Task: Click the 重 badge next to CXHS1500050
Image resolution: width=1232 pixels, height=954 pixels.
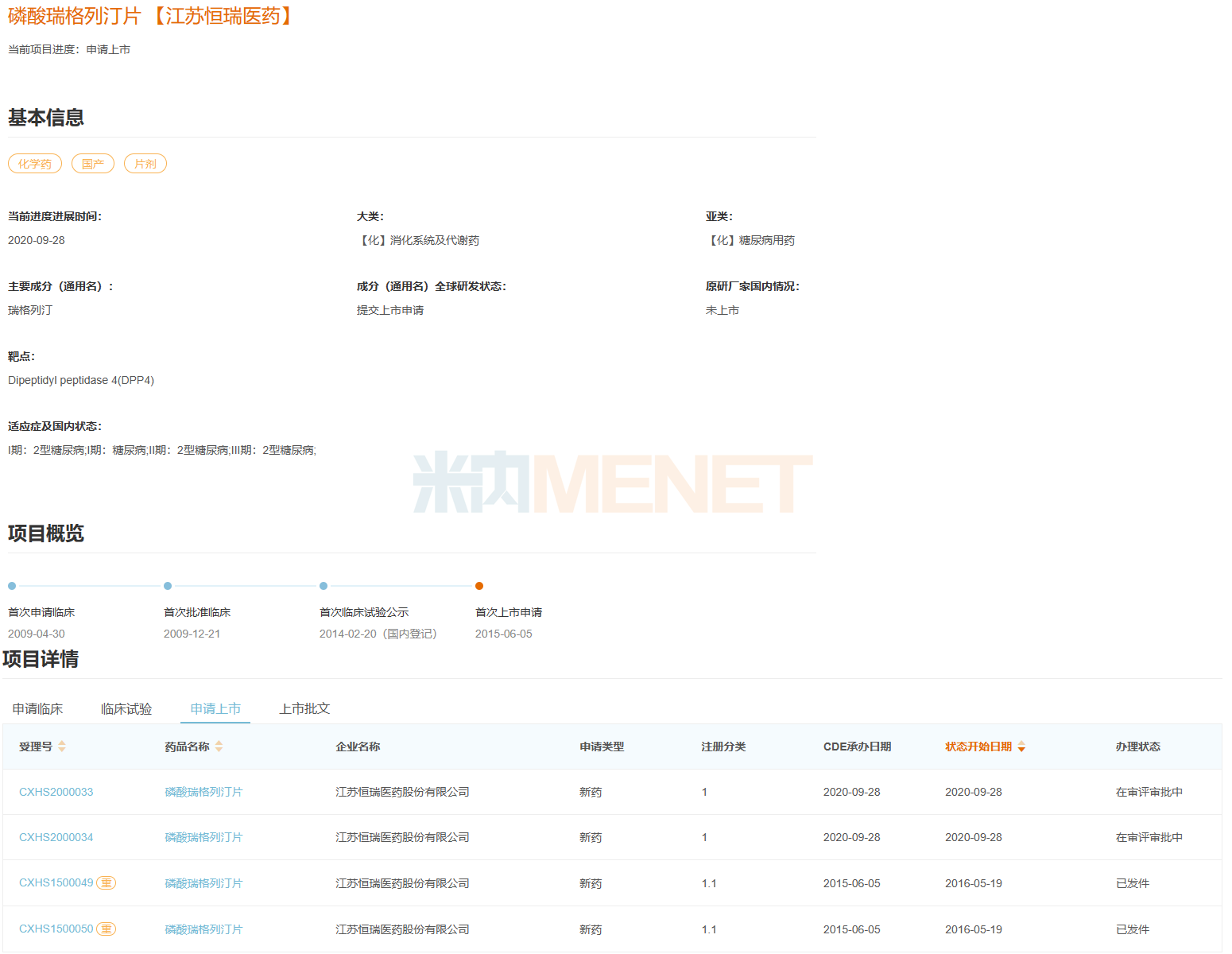Action: coord(107,929)
